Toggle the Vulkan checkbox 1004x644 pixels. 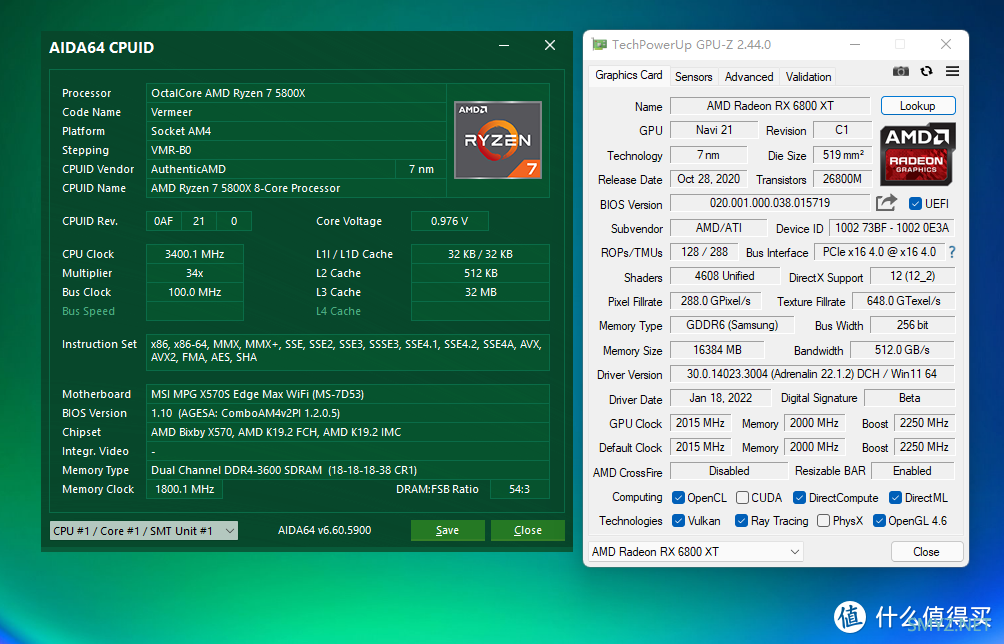pos(679,520)
